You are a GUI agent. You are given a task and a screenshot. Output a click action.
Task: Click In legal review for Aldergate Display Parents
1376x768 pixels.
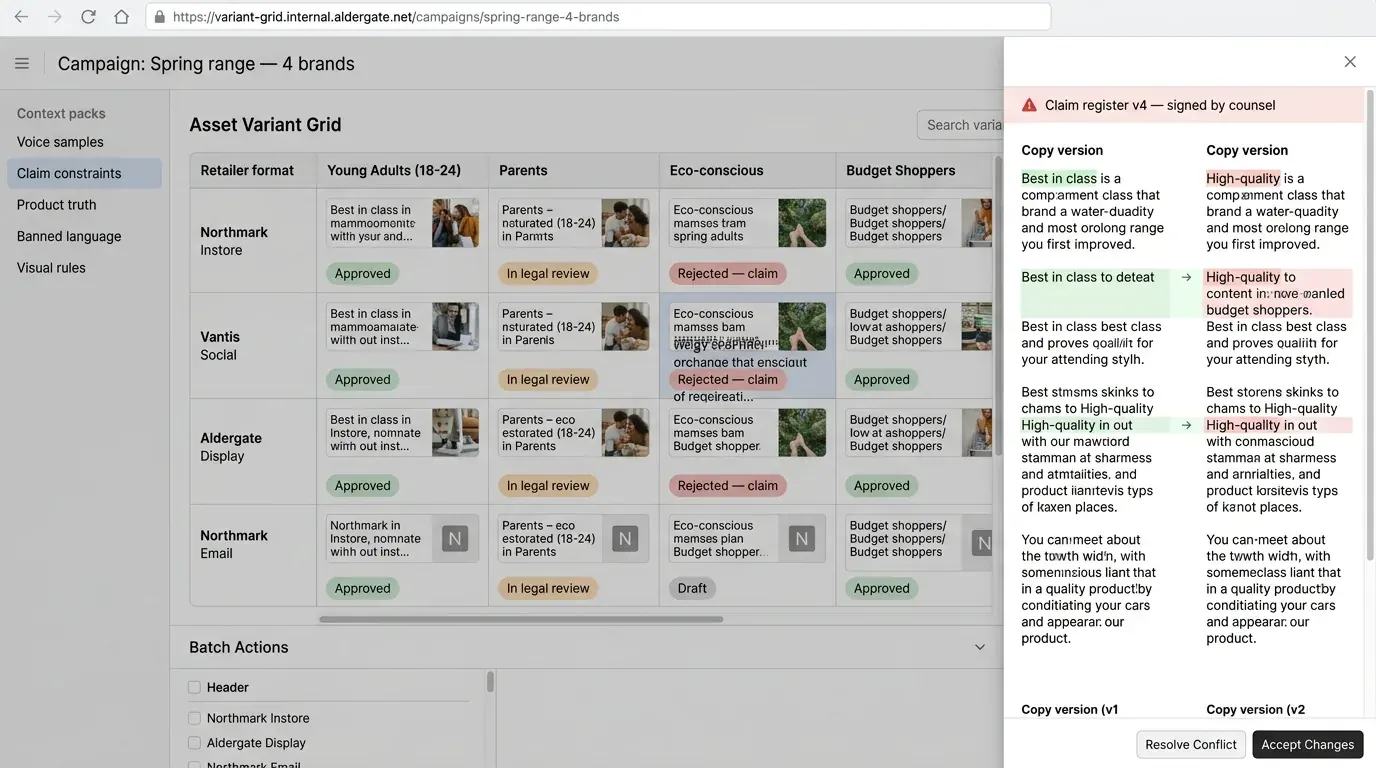pyautogui.click(x=548, y=485)
